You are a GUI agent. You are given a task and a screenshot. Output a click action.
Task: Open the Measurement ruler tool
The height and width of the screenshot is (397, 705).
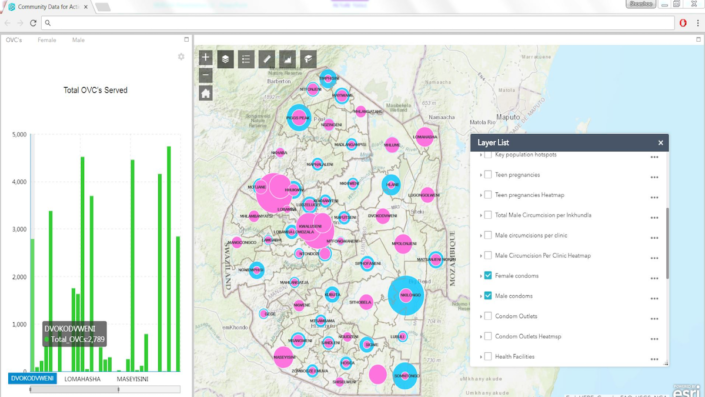[267, 59]
